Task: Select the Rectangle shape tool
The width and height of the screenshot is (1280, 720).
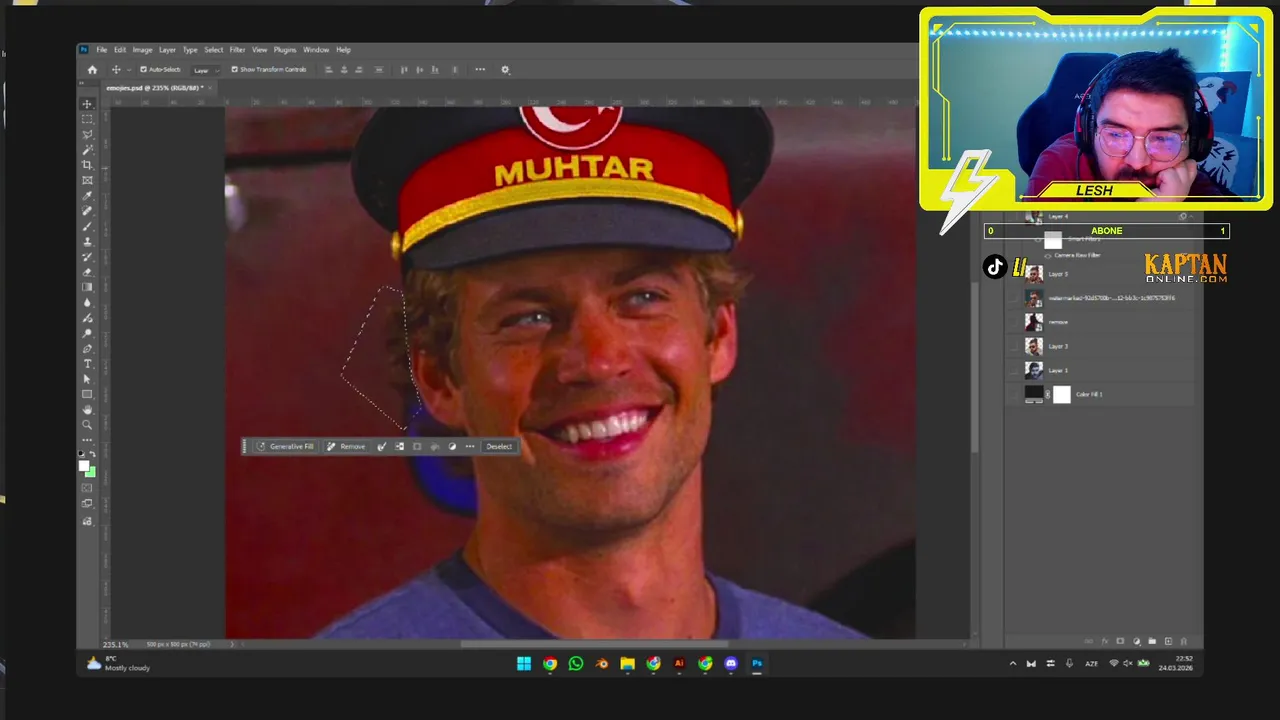Action: coord(87,394)
